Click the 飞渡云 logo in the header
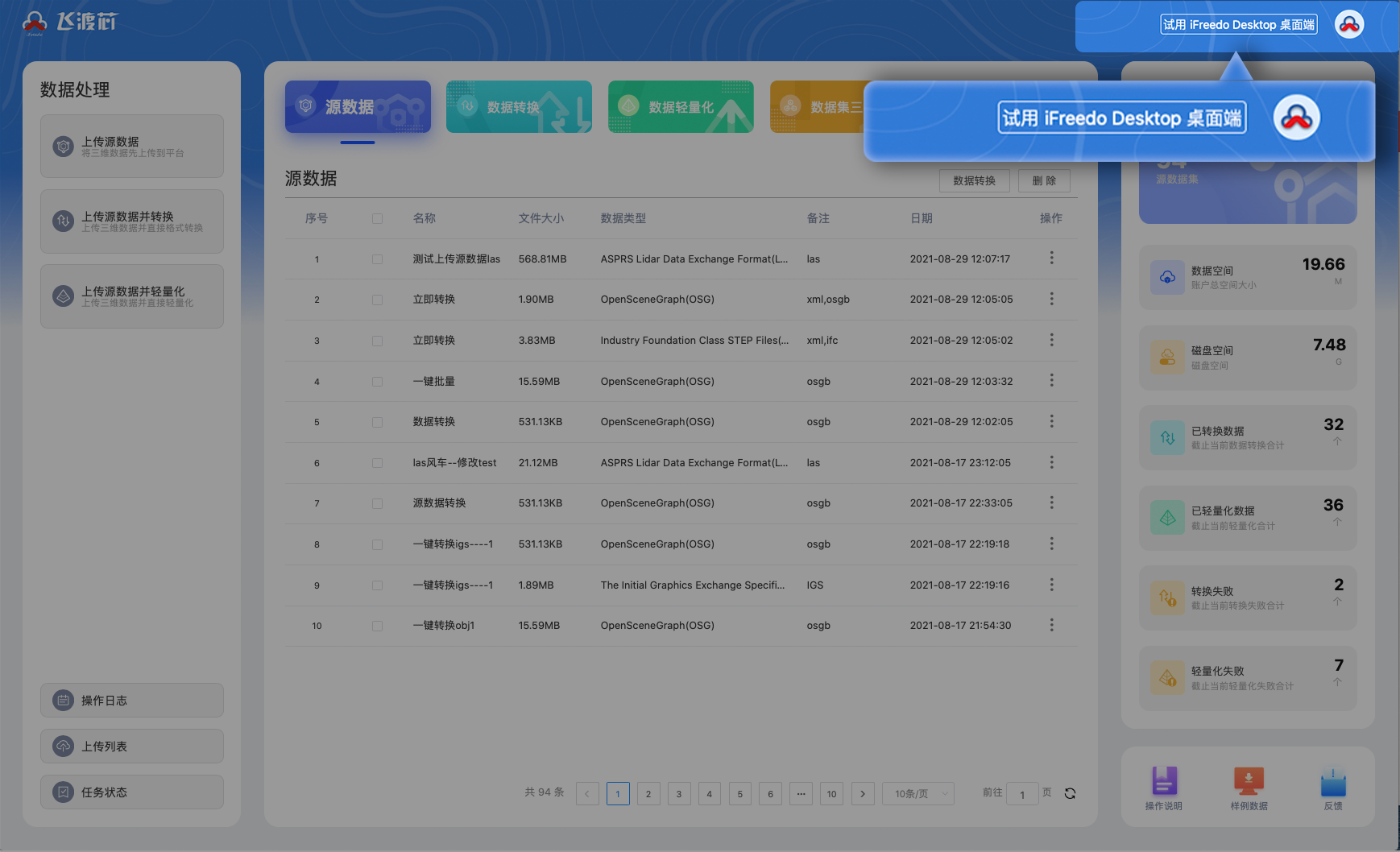This screenshot has height=852, width=1400. pyautogui.click(x=70, y=23)
